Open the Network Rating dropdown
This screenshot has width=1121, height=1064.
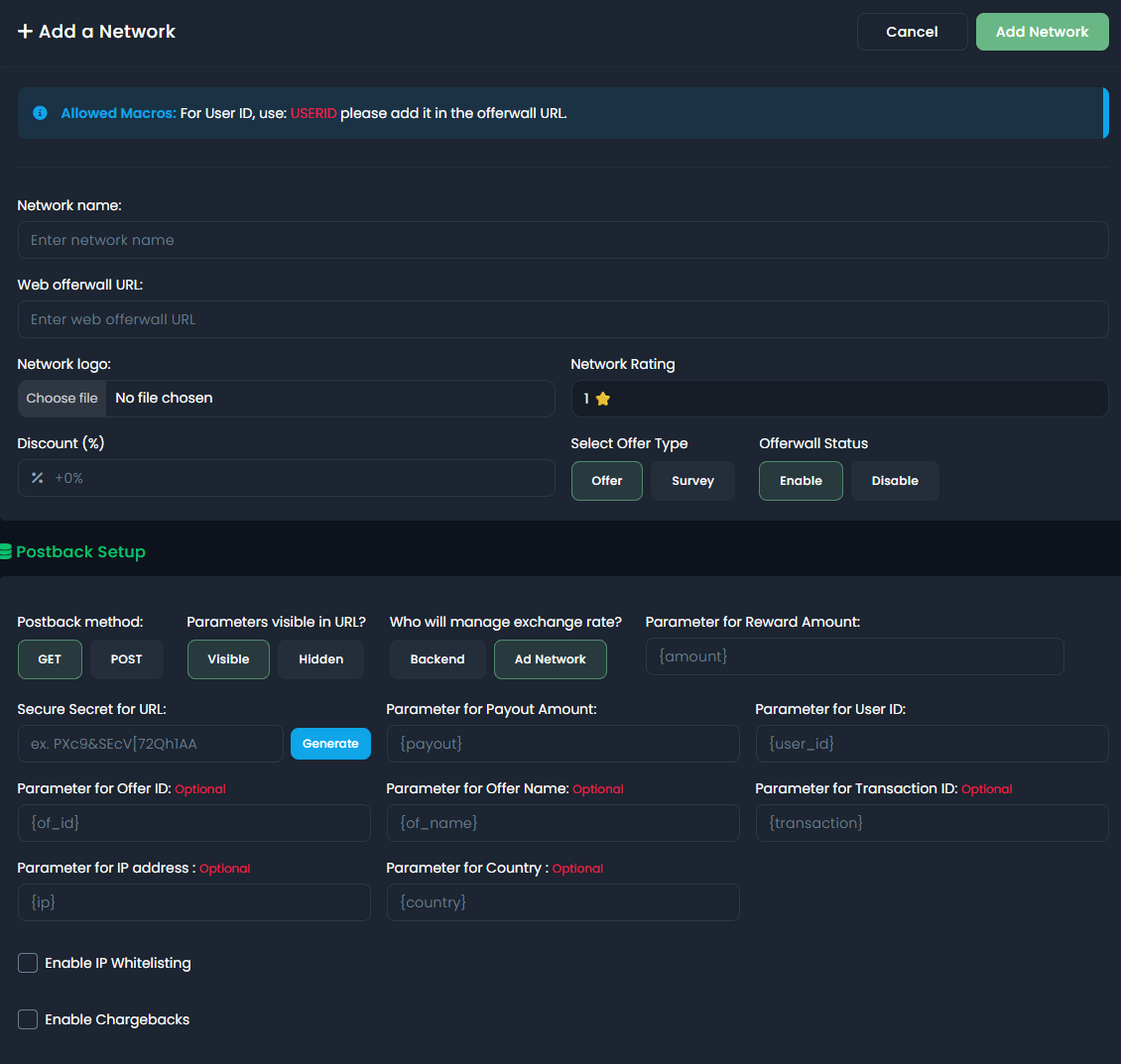coord(838,399)
